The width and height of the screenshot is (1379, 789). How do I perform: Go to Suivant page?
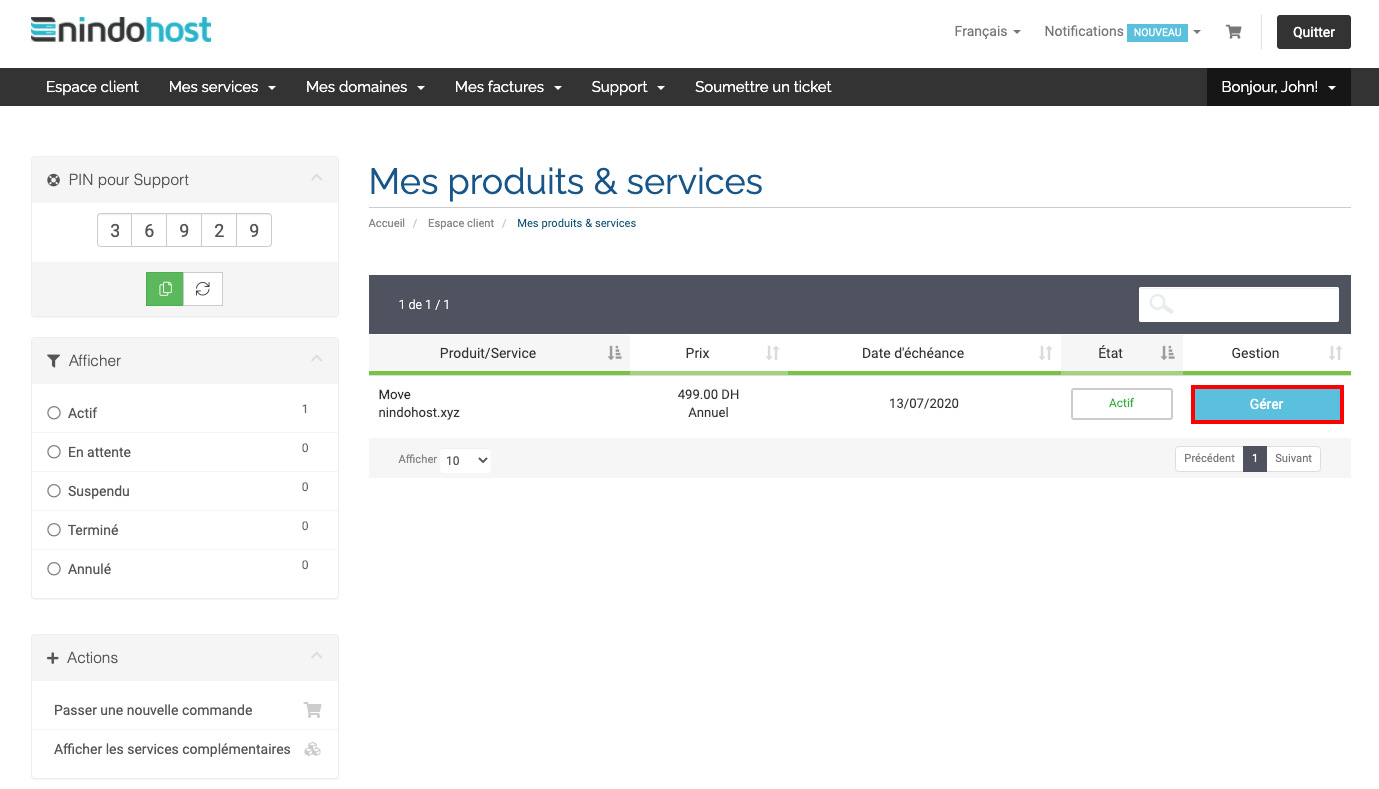point(1293,458)
